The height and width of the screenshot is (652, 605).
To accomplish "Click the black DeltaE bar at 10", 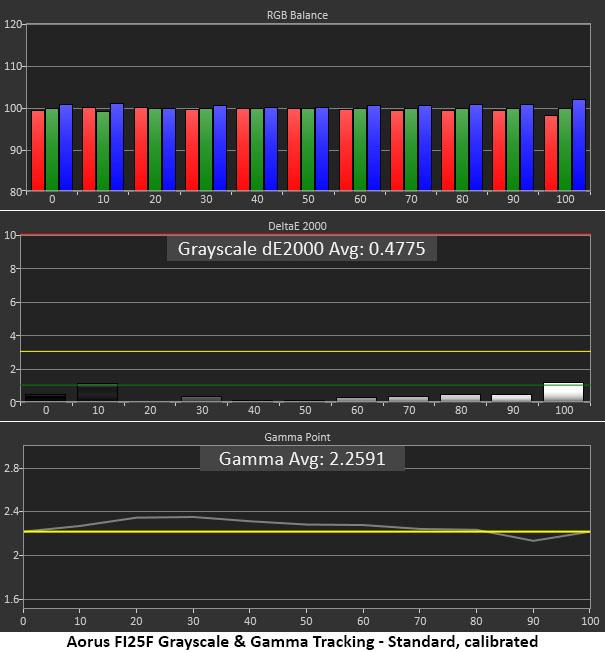I will click(x=98, y=392).
